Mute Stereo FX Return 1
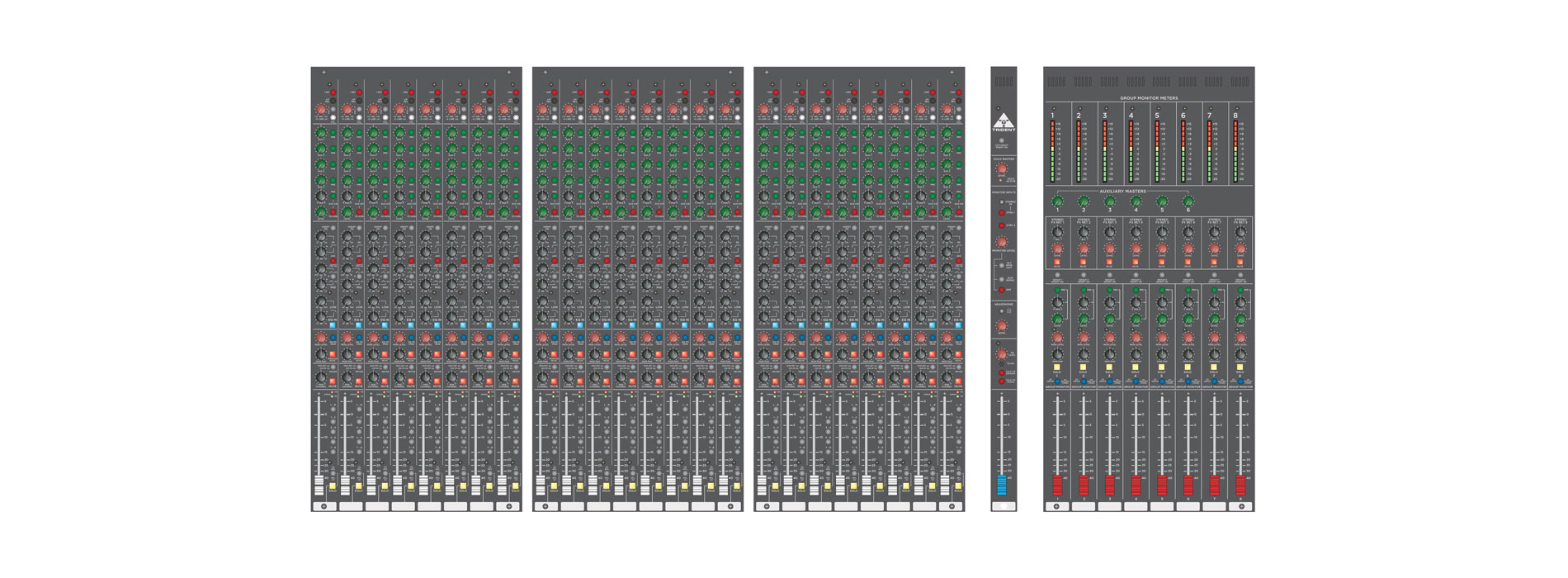Image resolution: width=1568 pixels, height=578 pixels. (1057, 263)
